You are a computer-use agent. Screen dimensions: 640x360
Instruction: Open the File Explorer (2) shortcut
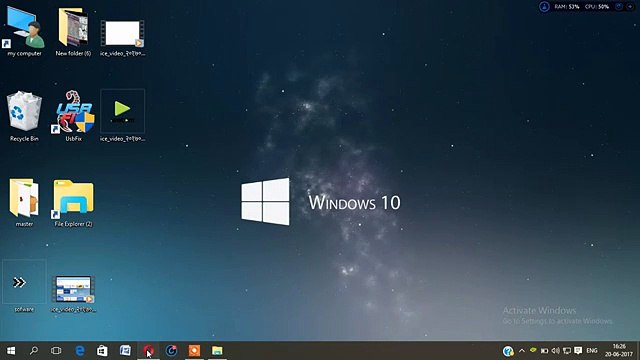click(x=73, y=202)
